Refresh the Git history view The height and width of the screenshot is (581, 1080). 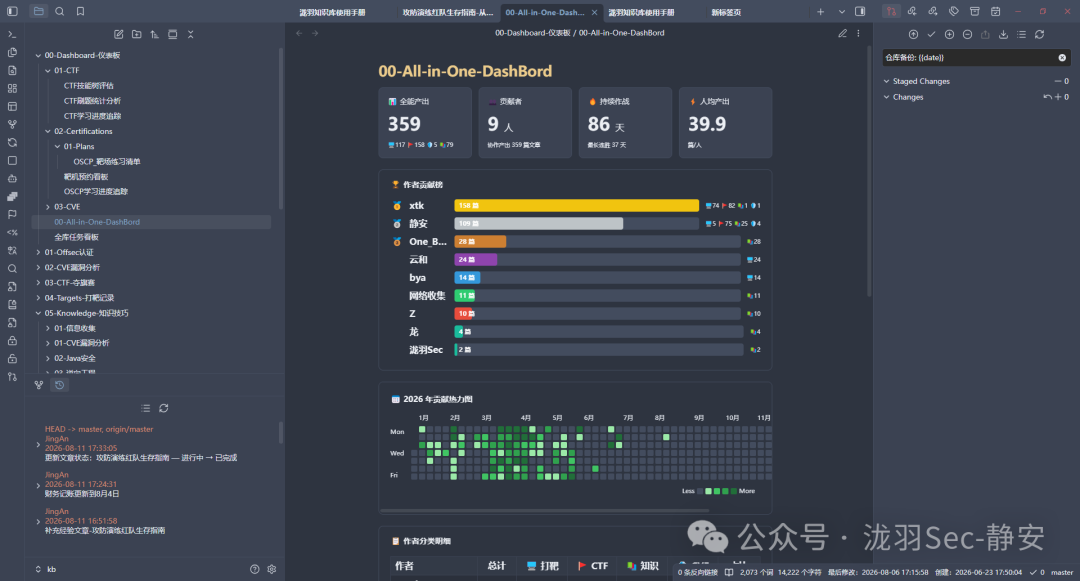point(164,408)
